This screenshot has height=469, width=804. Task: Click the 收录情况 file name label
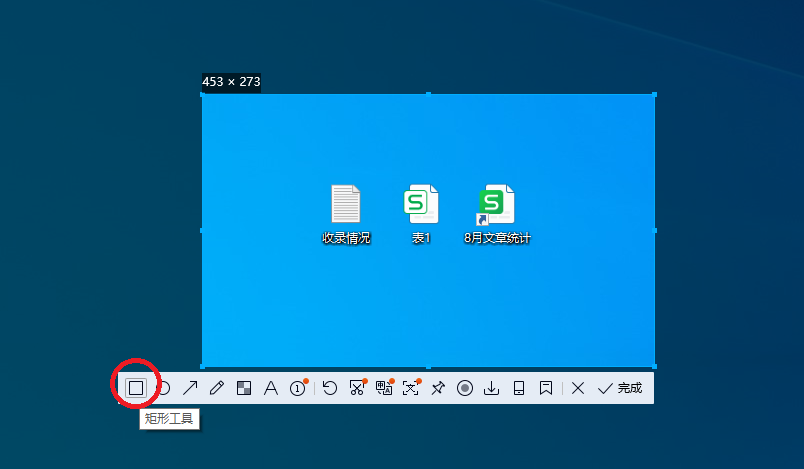(x=346, y=238)
